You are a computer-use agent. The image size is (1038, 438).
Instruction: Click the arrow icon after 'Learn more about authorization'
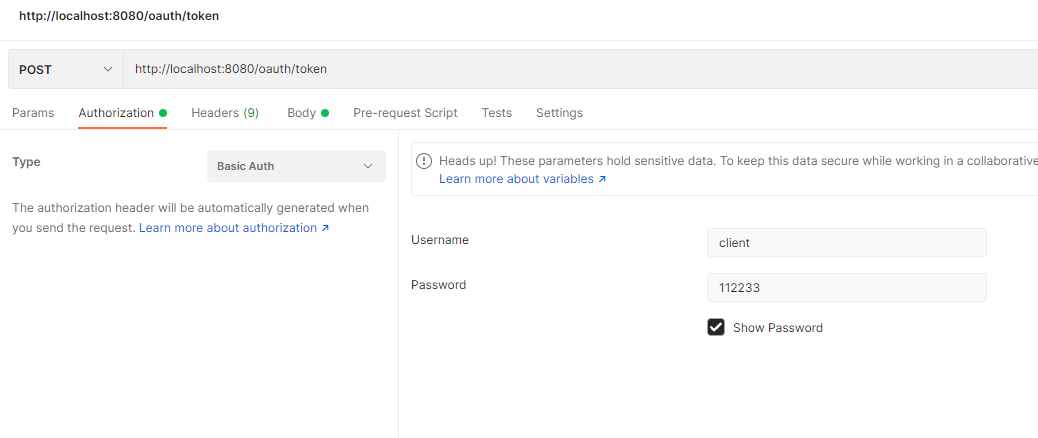325,228
